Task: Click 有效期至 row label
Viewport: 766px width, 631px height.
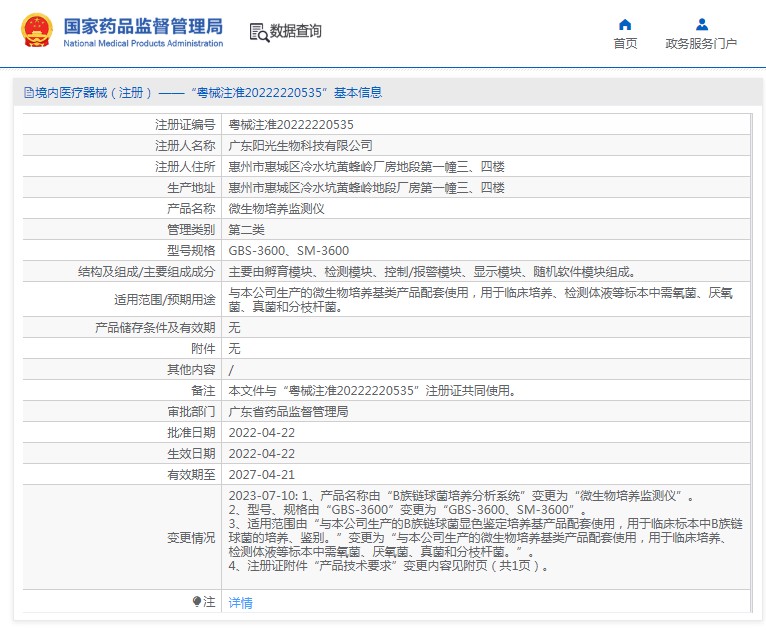Action: tap(191, 475)
